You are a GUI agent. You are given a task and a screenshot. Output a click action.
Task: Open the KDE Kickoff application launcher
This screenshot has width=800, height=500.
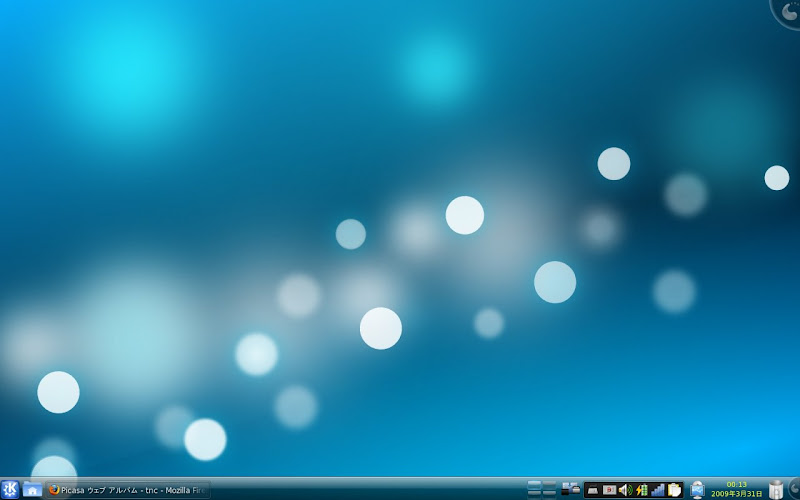pos(10,489)
